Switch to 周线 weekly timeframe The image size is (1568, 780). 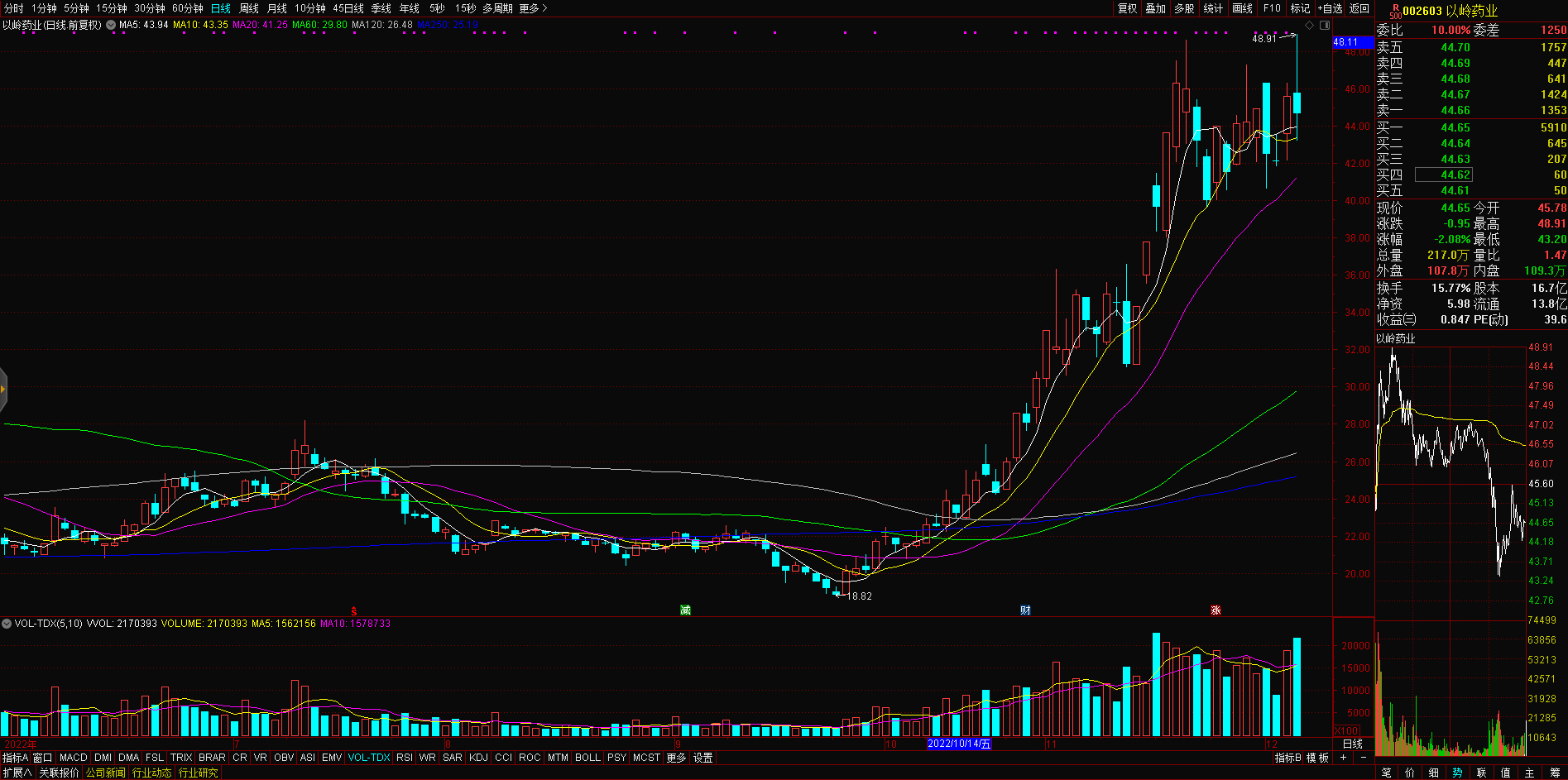[249, 8]
